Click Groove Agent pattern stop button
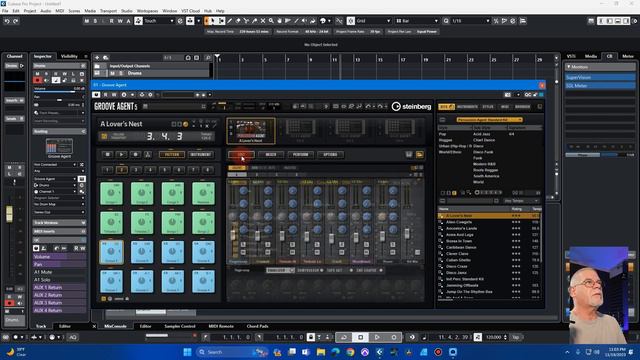 pos(107,155)
